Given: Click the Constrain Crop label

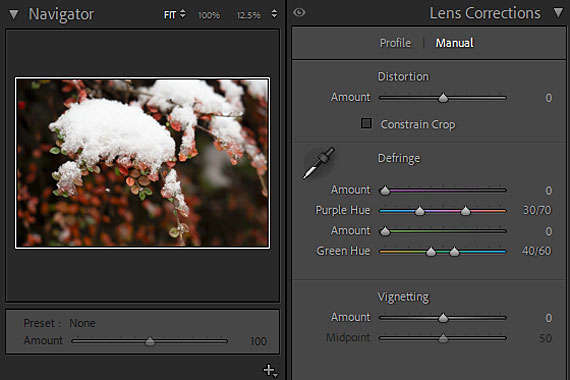Looking at the screenshot, I should pyautogui.click(x=418, y=124).
